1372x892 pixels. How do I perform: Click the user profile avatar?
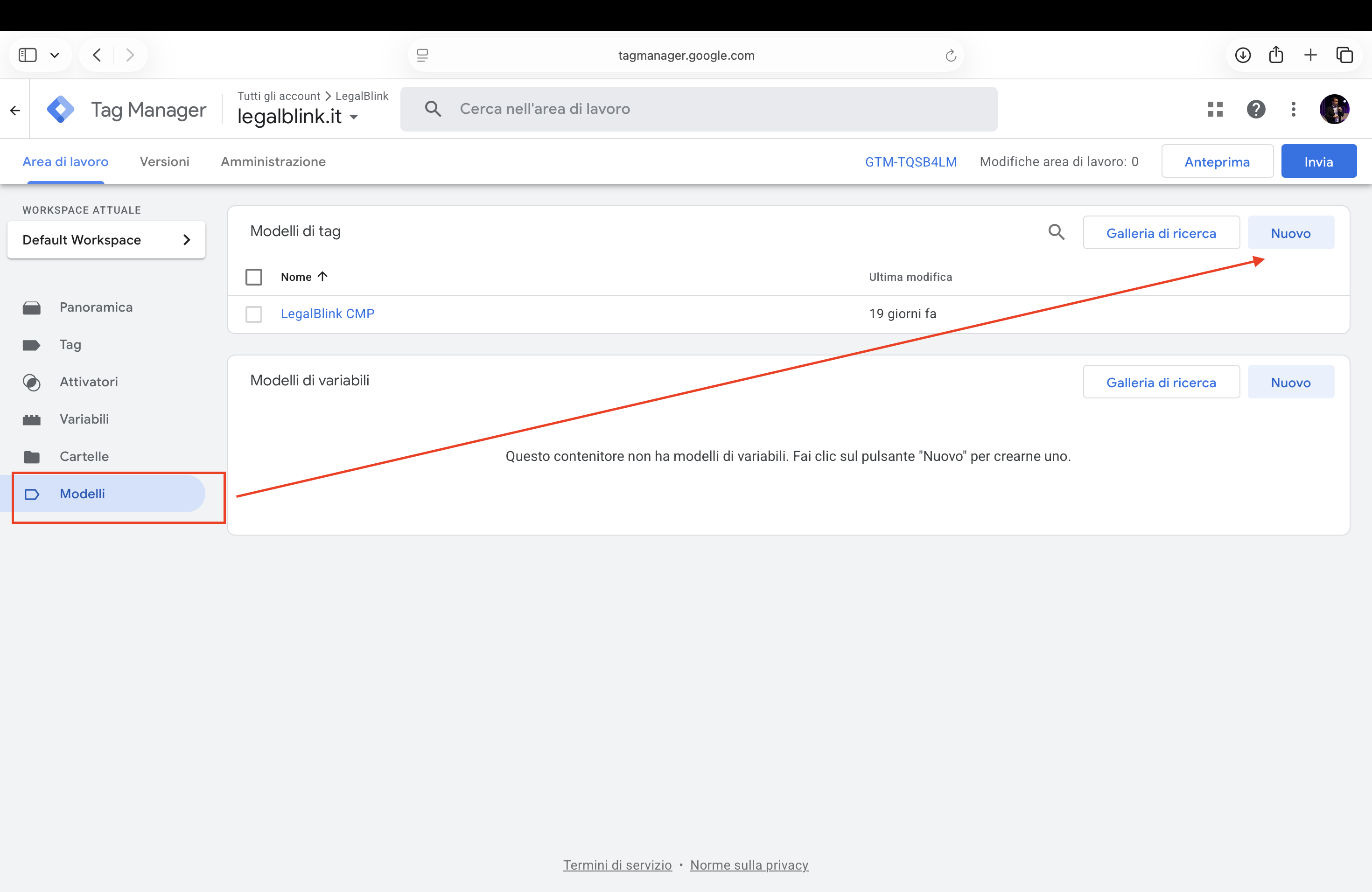[1334, 110]
